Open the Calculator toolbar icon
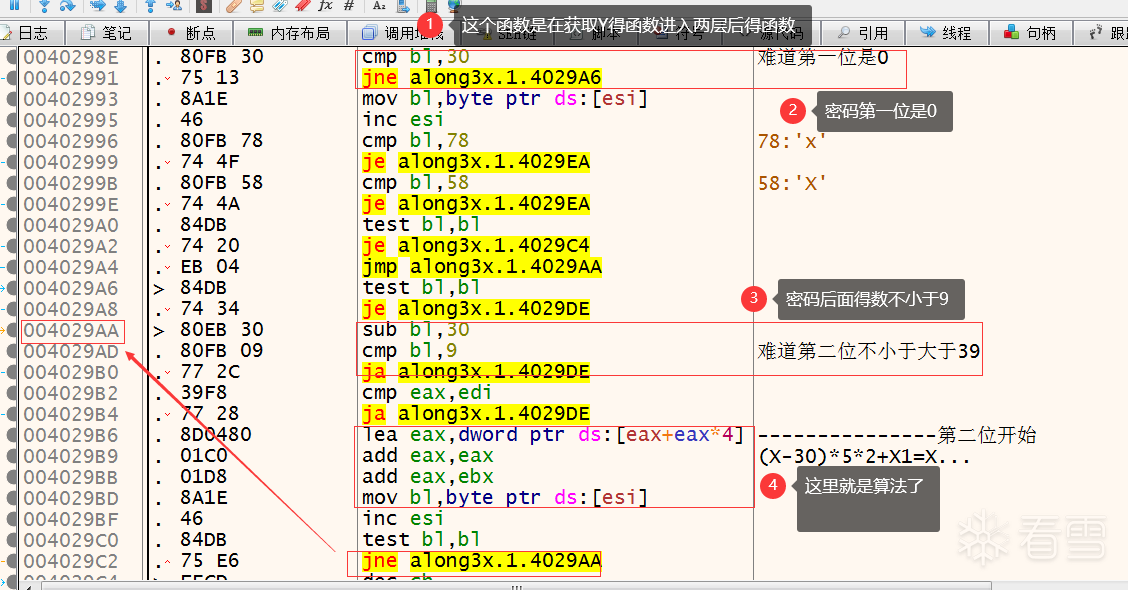This screenshot has width=1128, height=590. 431,5
